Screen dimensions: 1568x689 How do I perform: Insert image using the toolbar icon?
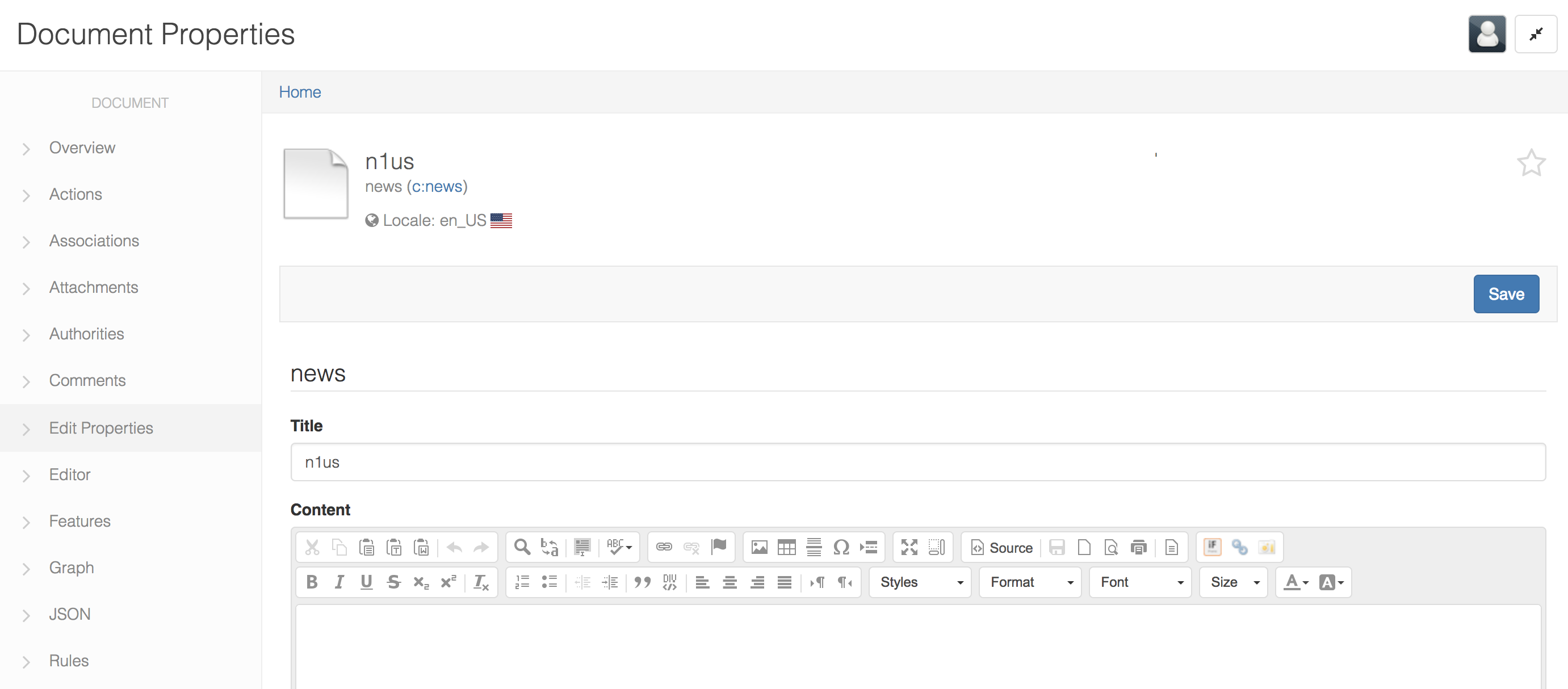[759, 548]
